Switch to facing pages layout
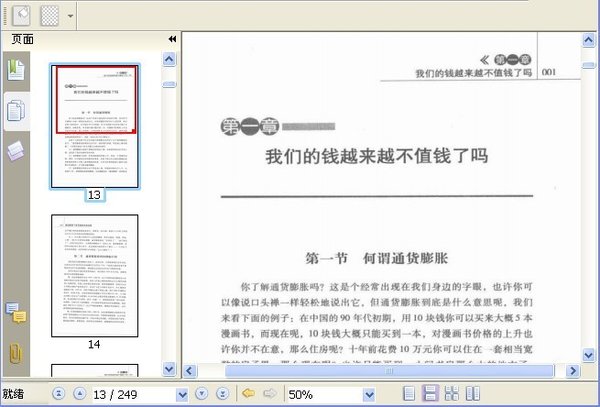Screen dimensions: 600x407 473,394
